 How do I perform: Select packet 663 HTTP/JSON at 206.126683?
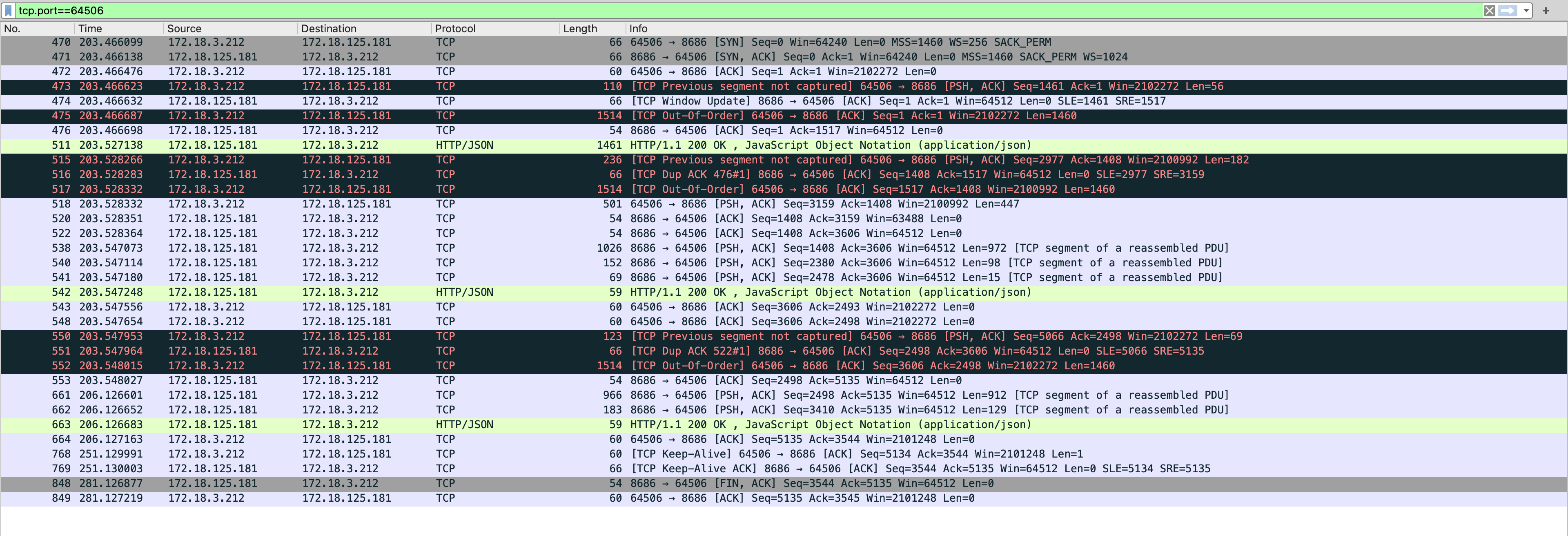tap(784, 424)
